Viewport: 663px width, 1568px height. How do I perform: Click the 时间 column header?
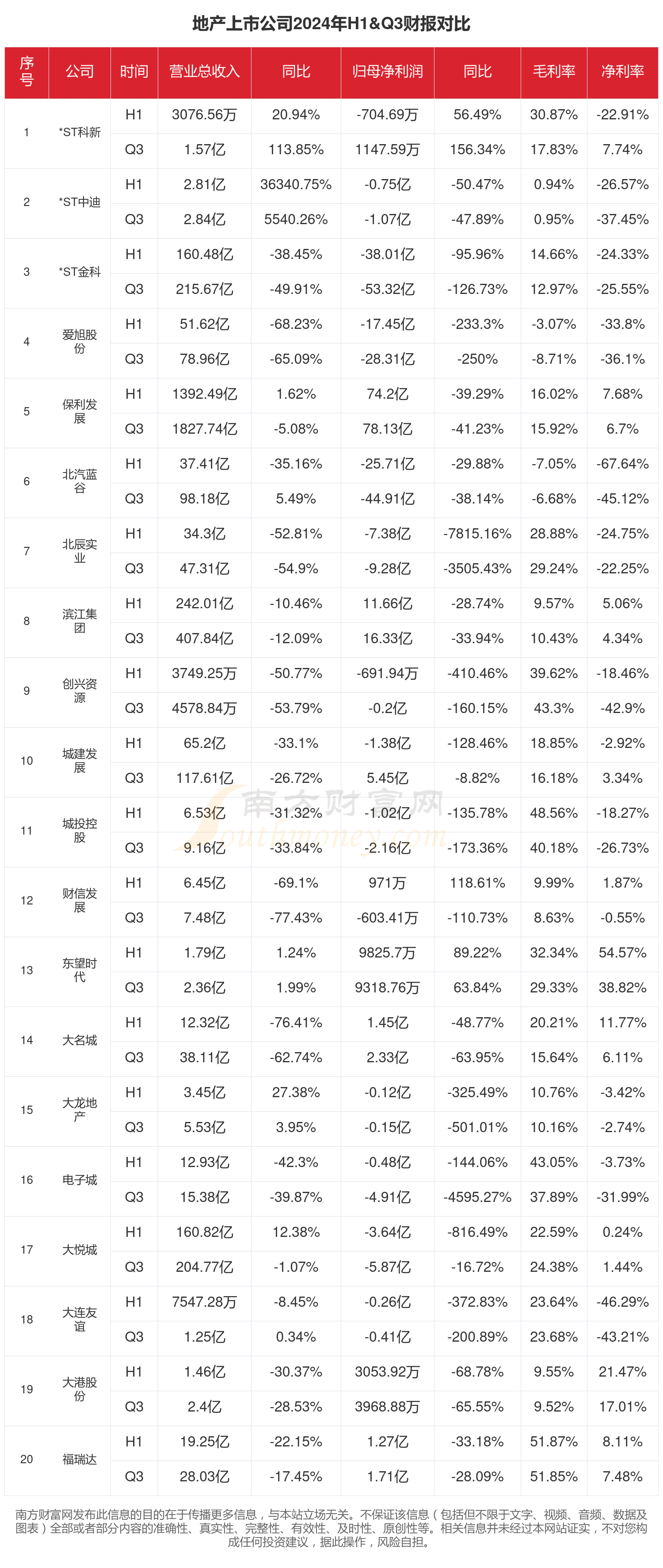(134, 72)
